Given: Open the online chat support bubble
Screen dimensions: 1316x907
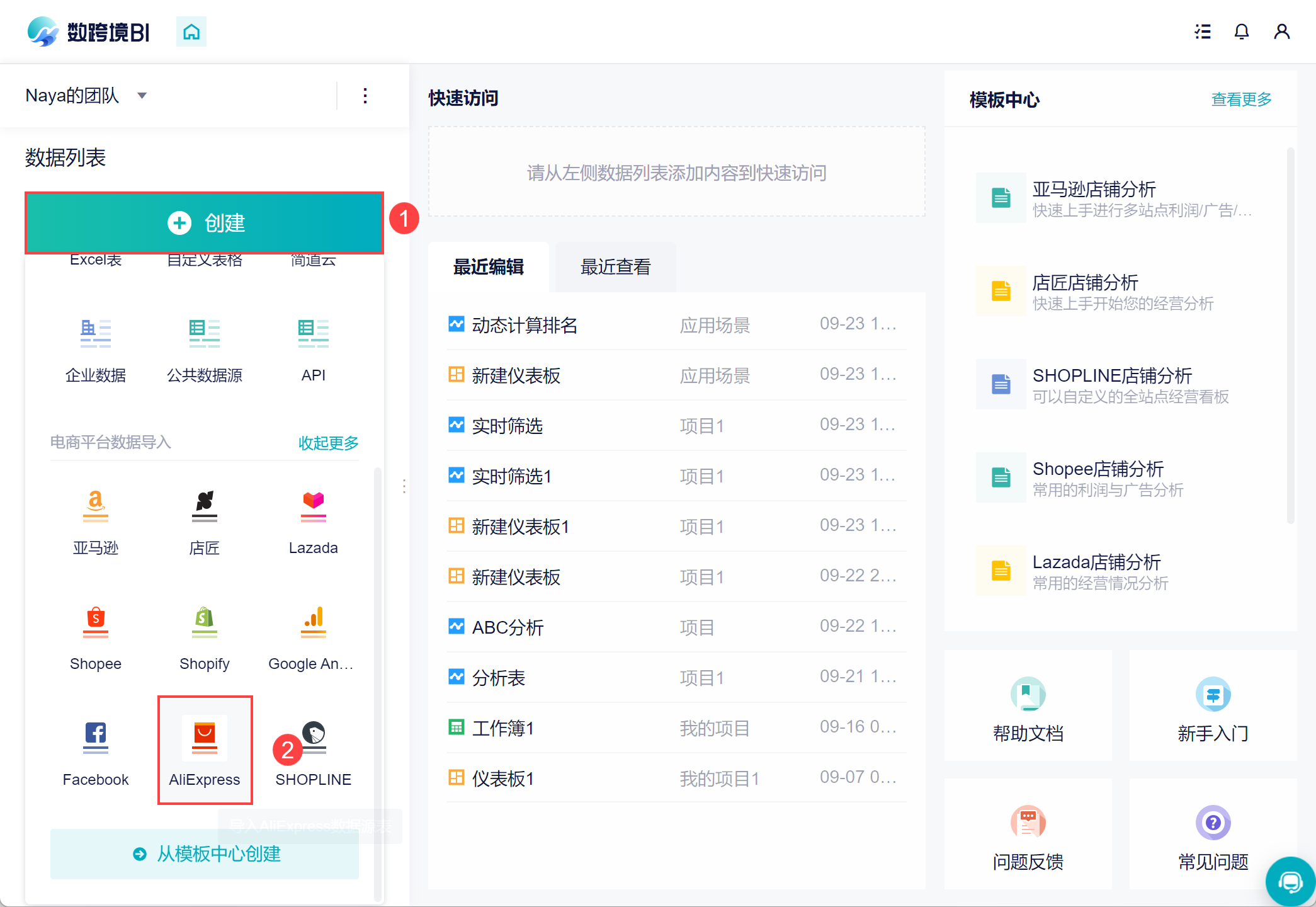Looking at the screenshot, I should [x=1290, y=881].
